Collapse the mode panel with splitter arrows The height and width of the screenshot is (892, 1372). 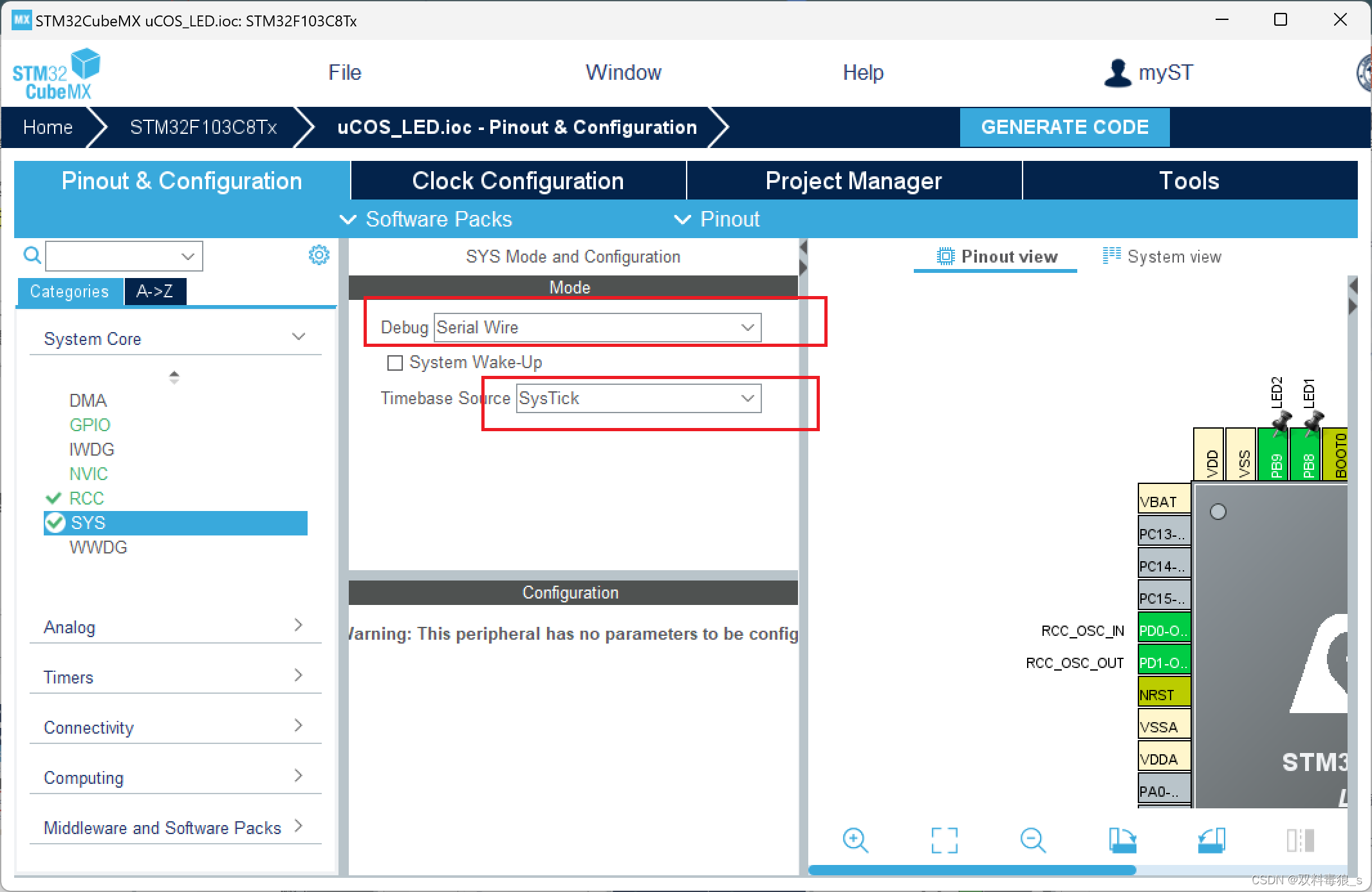803,257
